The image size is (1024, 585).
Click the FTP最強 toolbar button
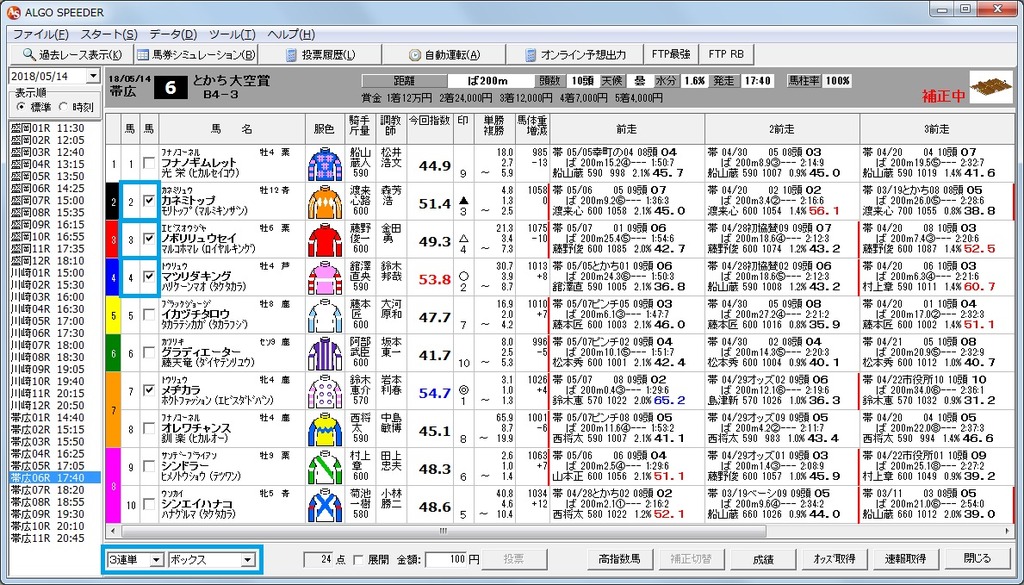[671, 54]
